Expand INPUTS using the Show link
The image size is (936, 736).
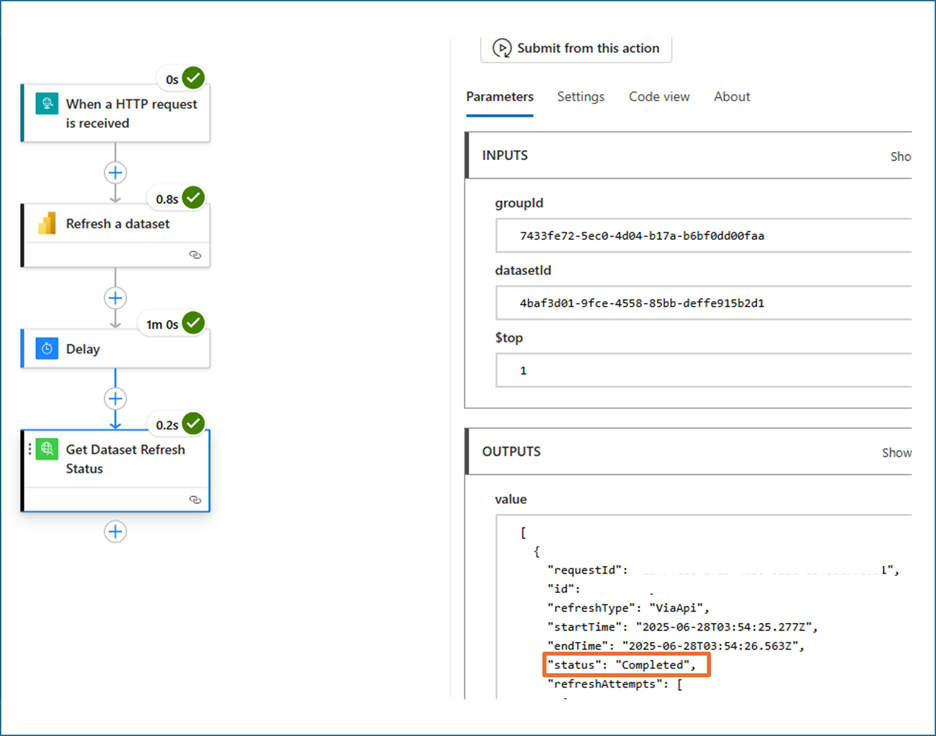(901, 156)
